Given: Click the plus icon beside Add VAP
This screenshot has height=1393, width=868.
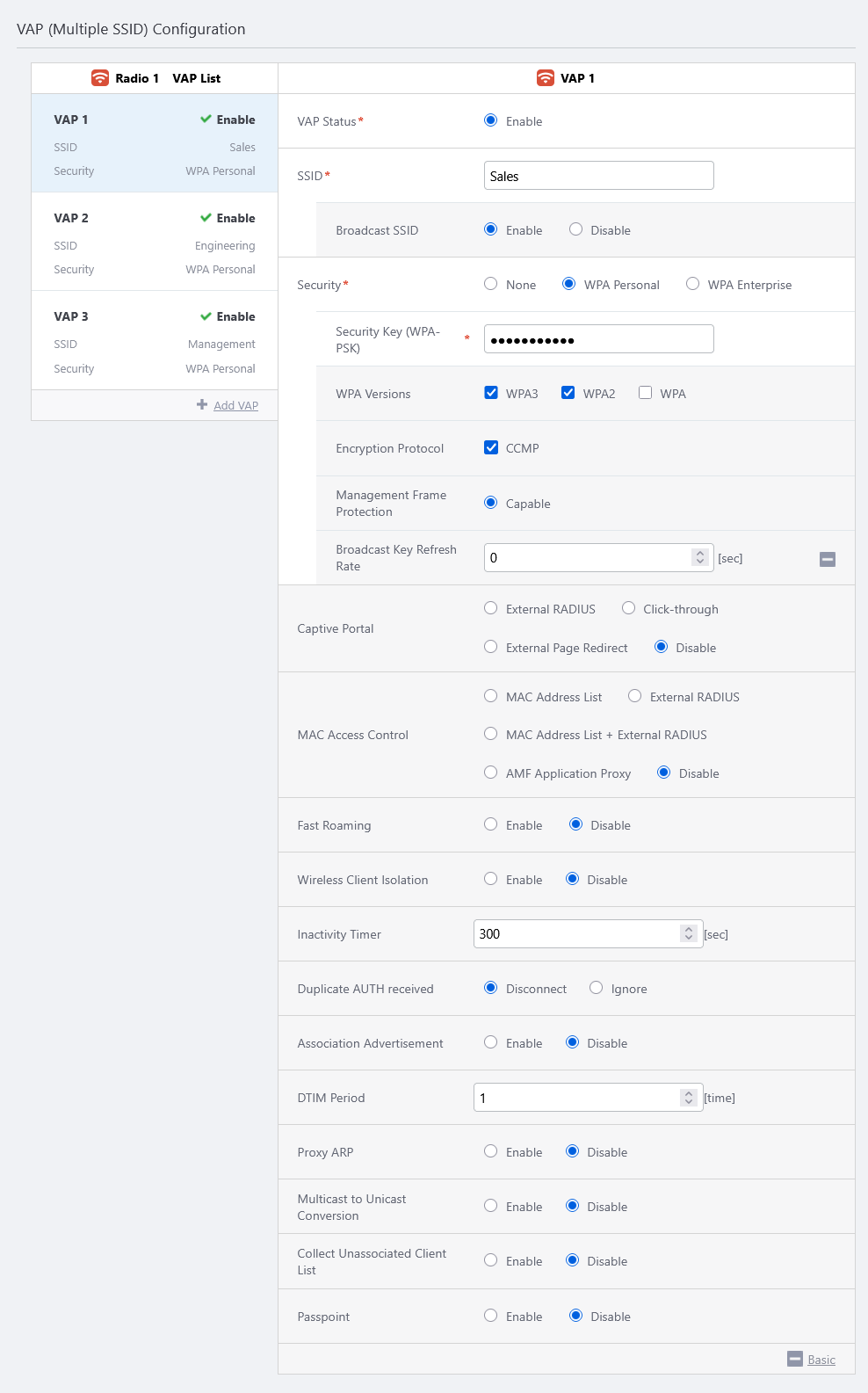Looking at the screenshot, I should (202, 405).
